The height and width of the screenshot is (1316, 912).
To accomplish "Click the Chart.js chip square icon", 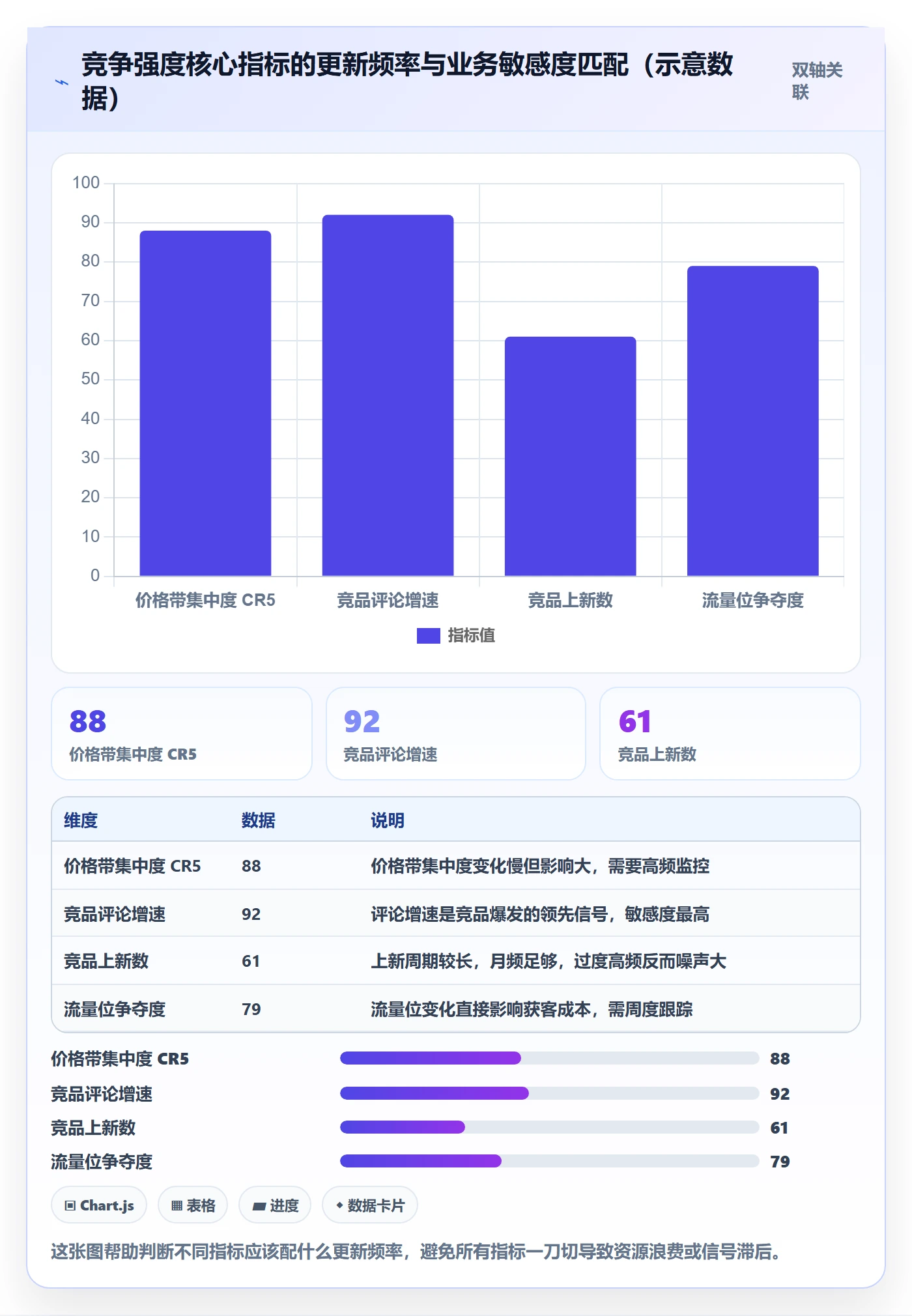I will point(70,1206).
